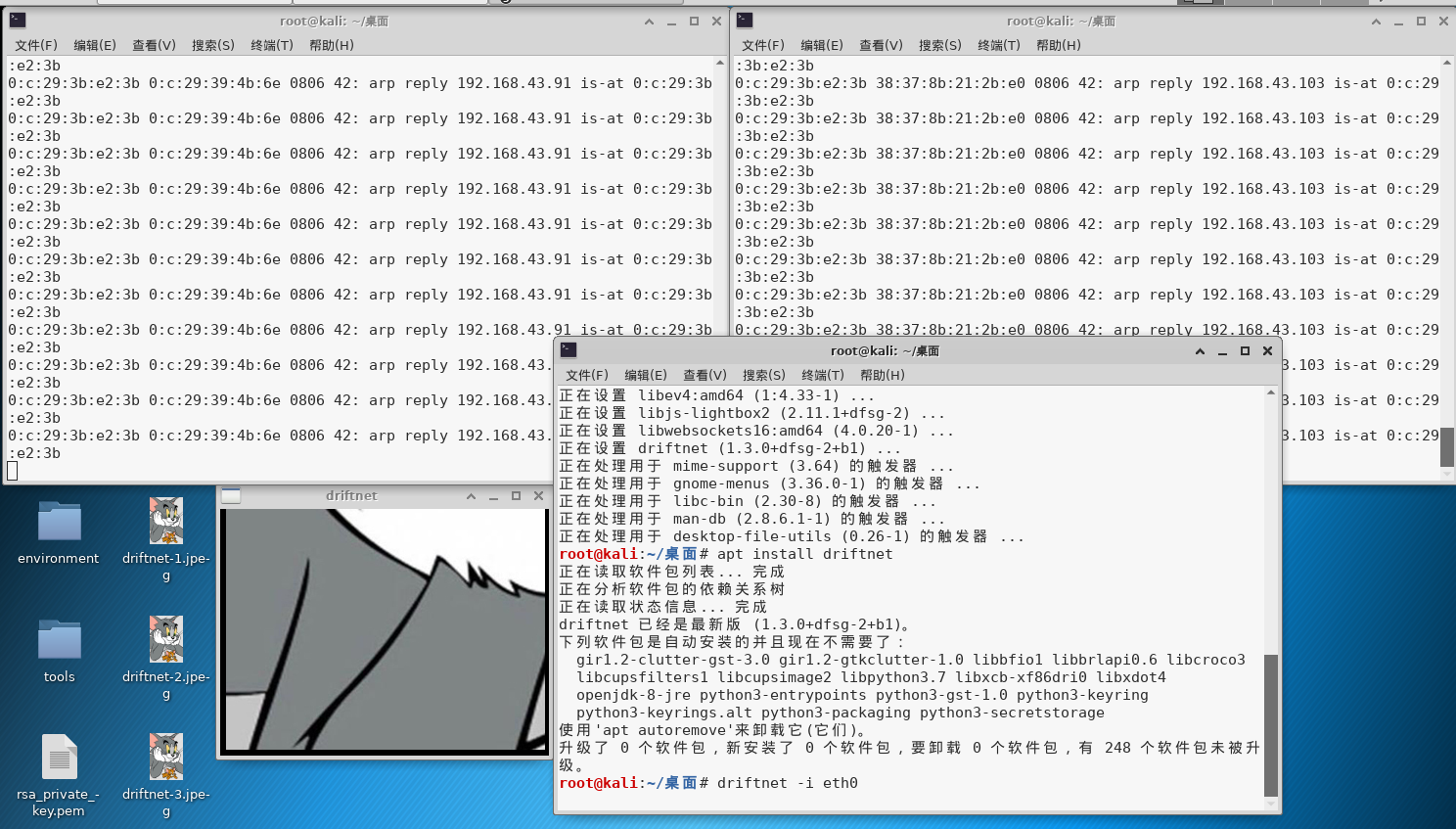
Task: Open 文件(F) menu in left terminal
Action: point(36,45)
